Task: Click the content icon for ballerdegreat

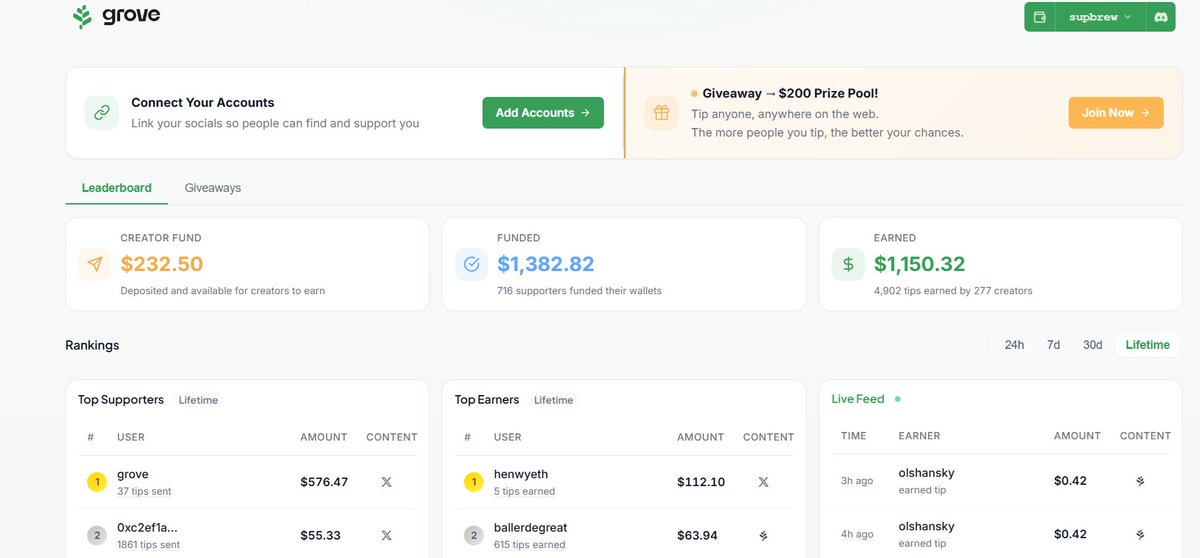Action: point(763,535)
